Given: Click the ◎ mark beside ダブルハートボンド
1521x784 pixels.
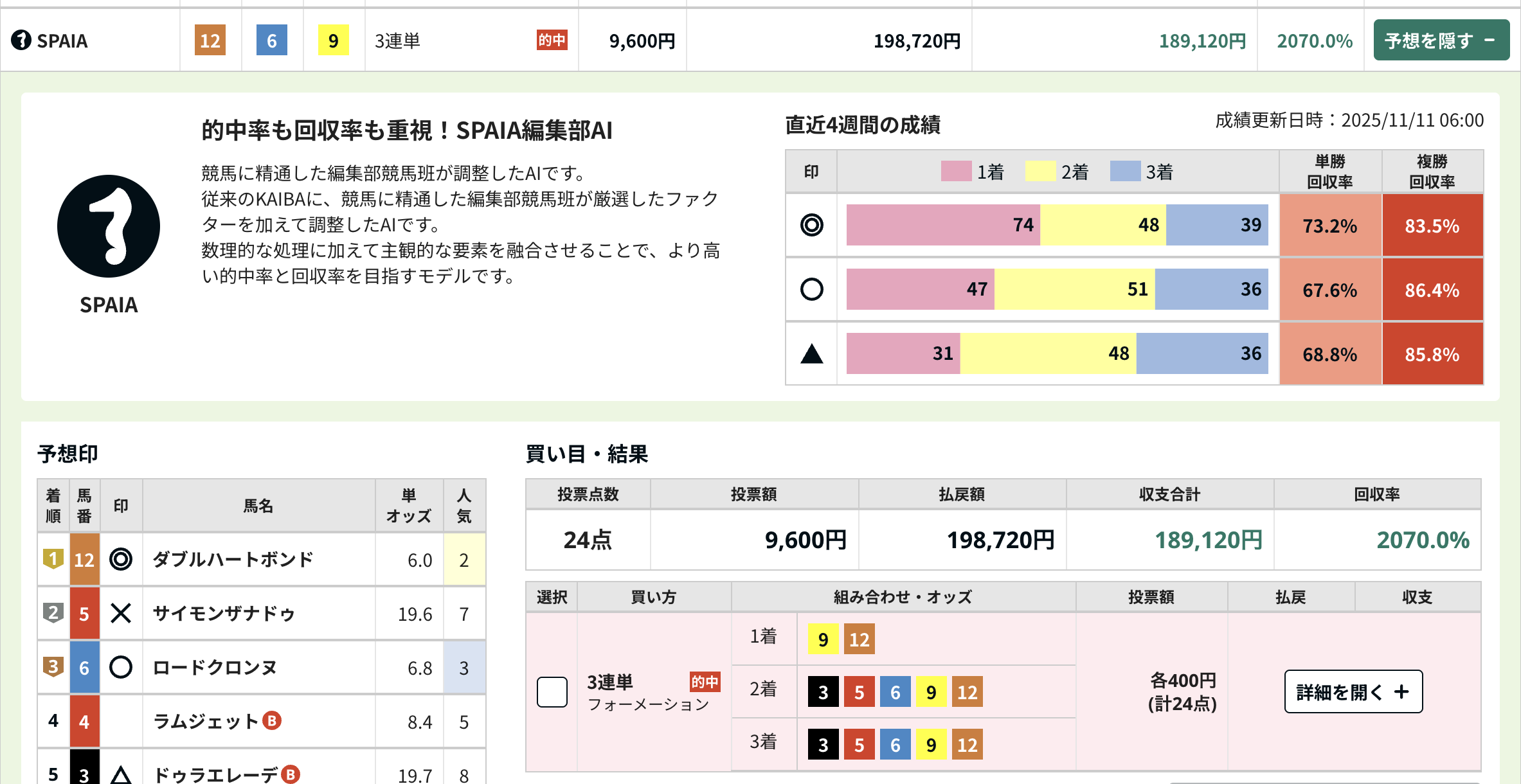Looking at the screenshot, I should pyautogui.click(x=121, y=558).
